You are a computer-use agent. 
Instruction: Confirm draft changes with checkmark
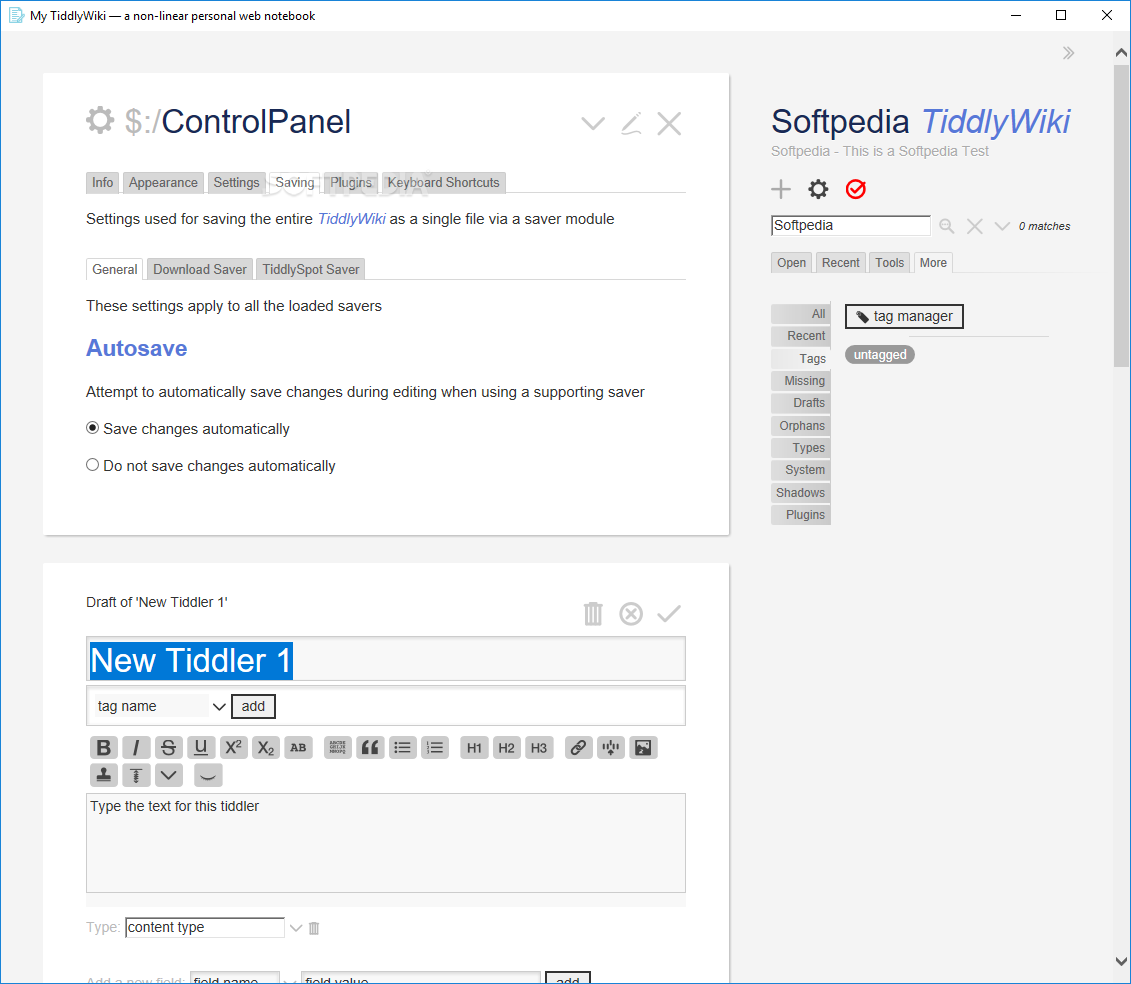click(x=669, y=614)
